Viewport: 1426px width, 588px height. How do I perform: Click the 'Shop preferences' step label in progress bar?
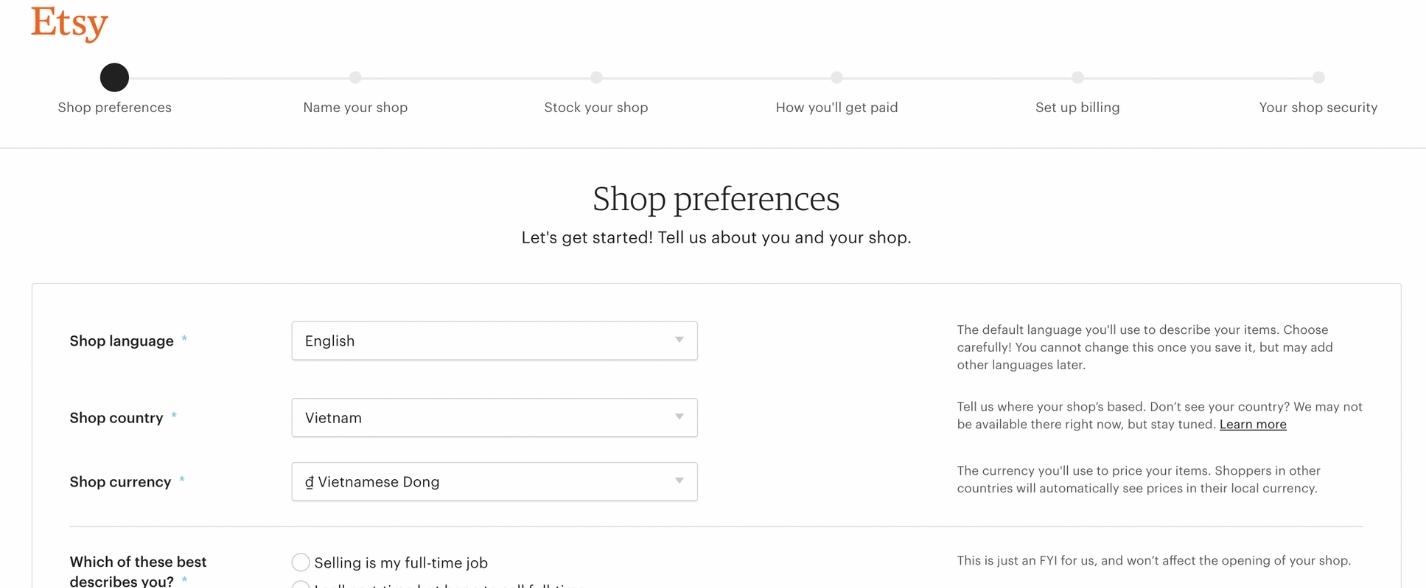[115, 108]
